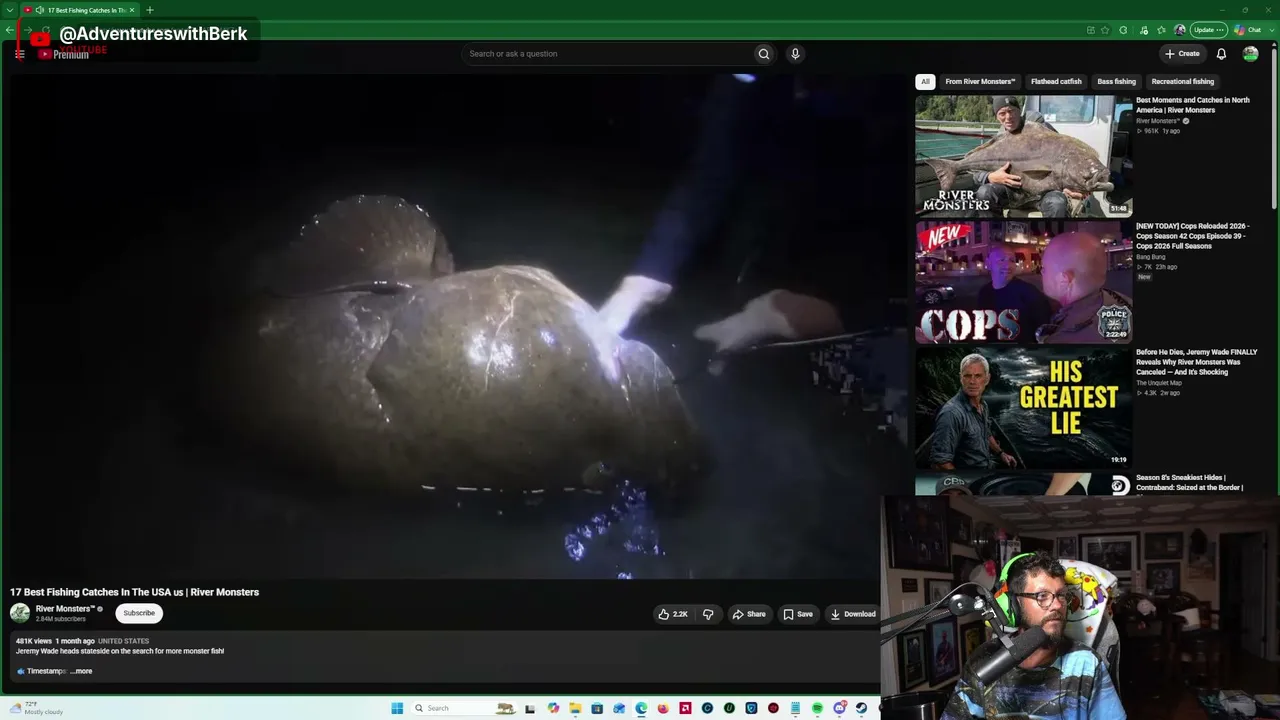The height and width of the screenshot is (720, 1280).
Task: Close the current browser tab
Action: (x=132, y=10)
